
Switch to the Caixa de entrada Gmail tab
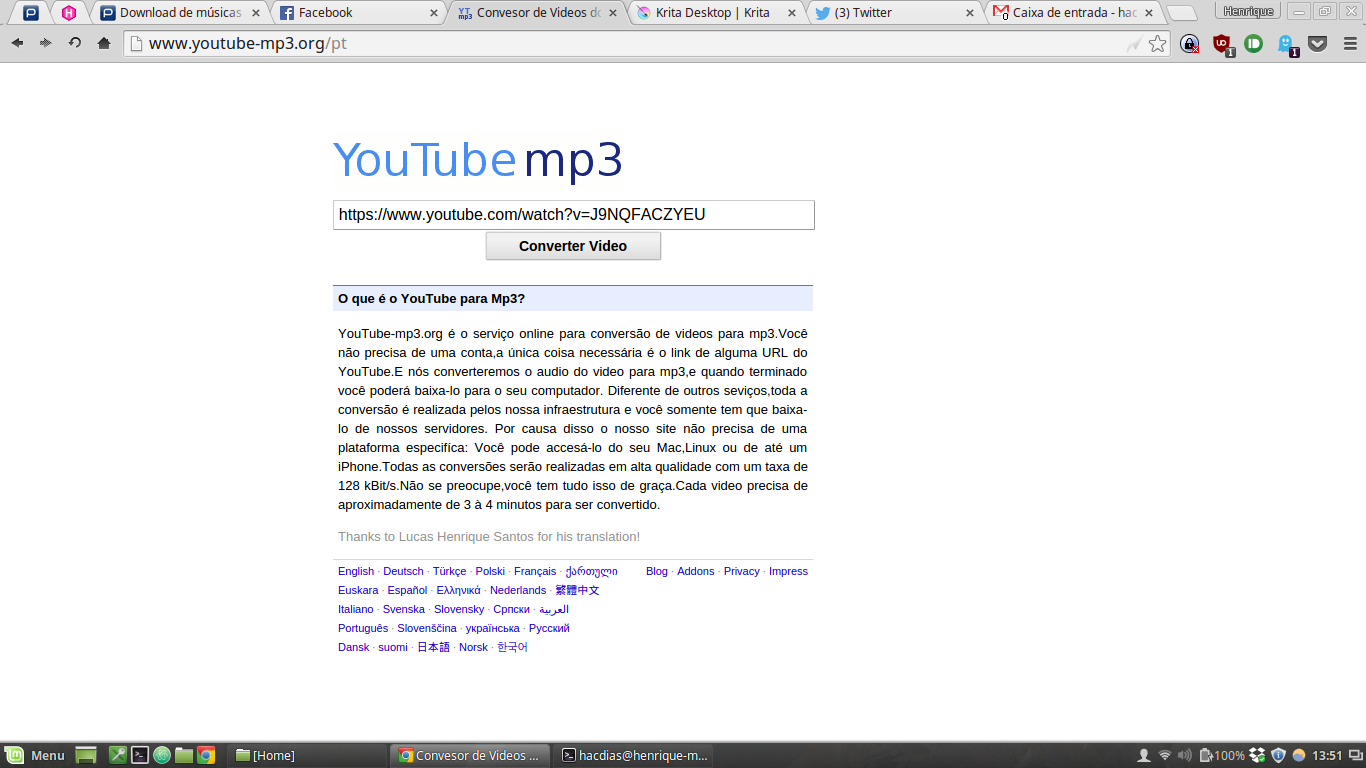[1074, 13]
